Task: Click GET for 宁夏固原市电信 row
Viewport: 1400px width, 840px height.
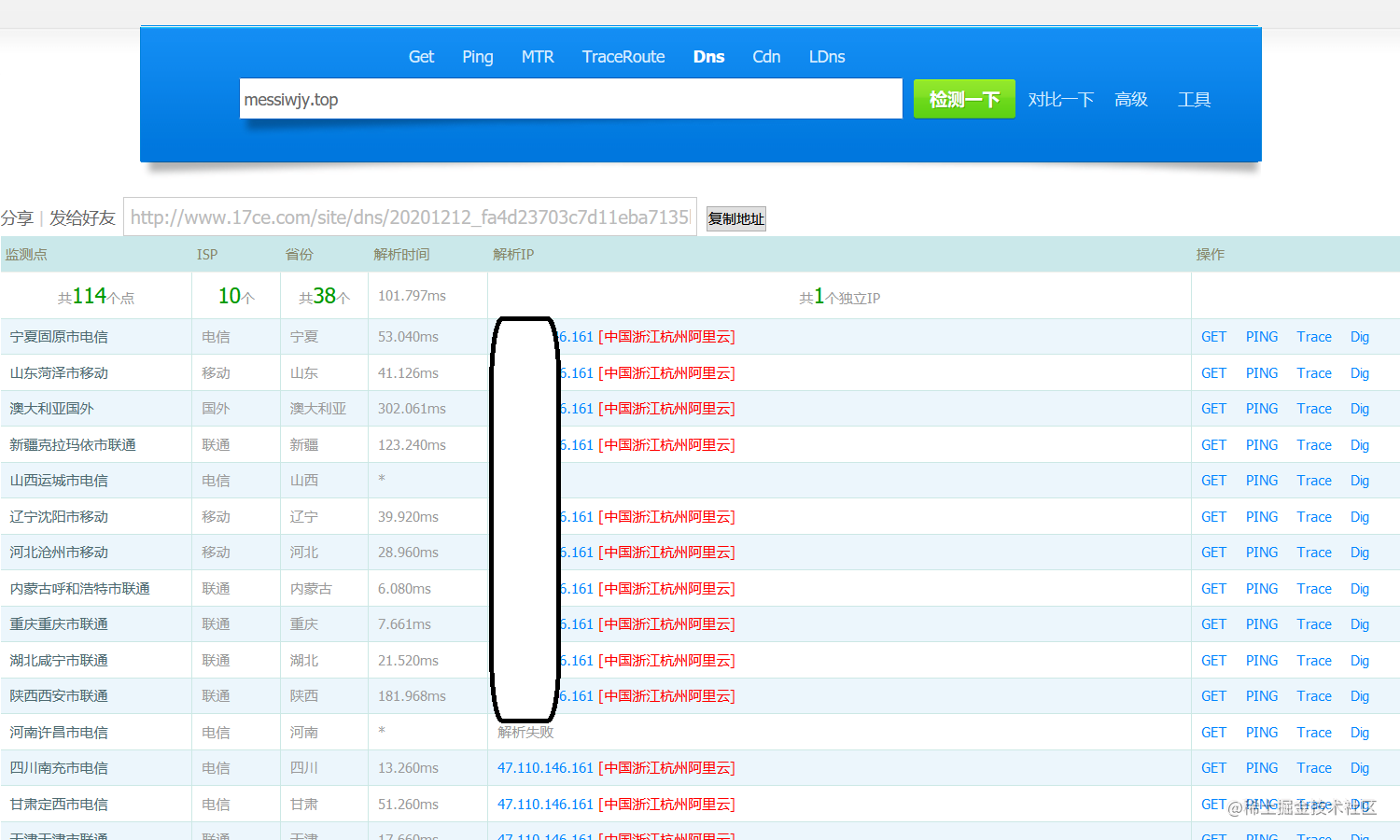Action: tap(1213, 337)
